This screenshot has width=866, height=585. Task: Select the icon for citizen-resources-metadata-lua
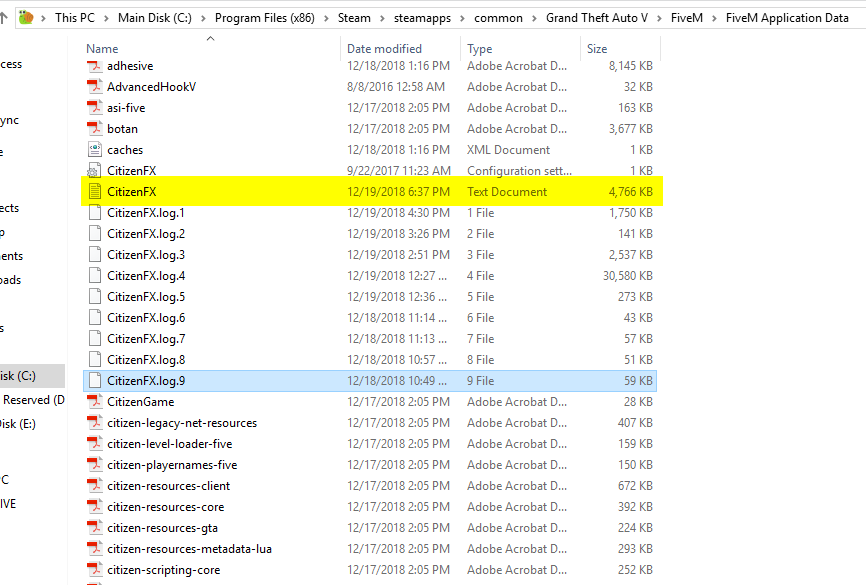95,549
